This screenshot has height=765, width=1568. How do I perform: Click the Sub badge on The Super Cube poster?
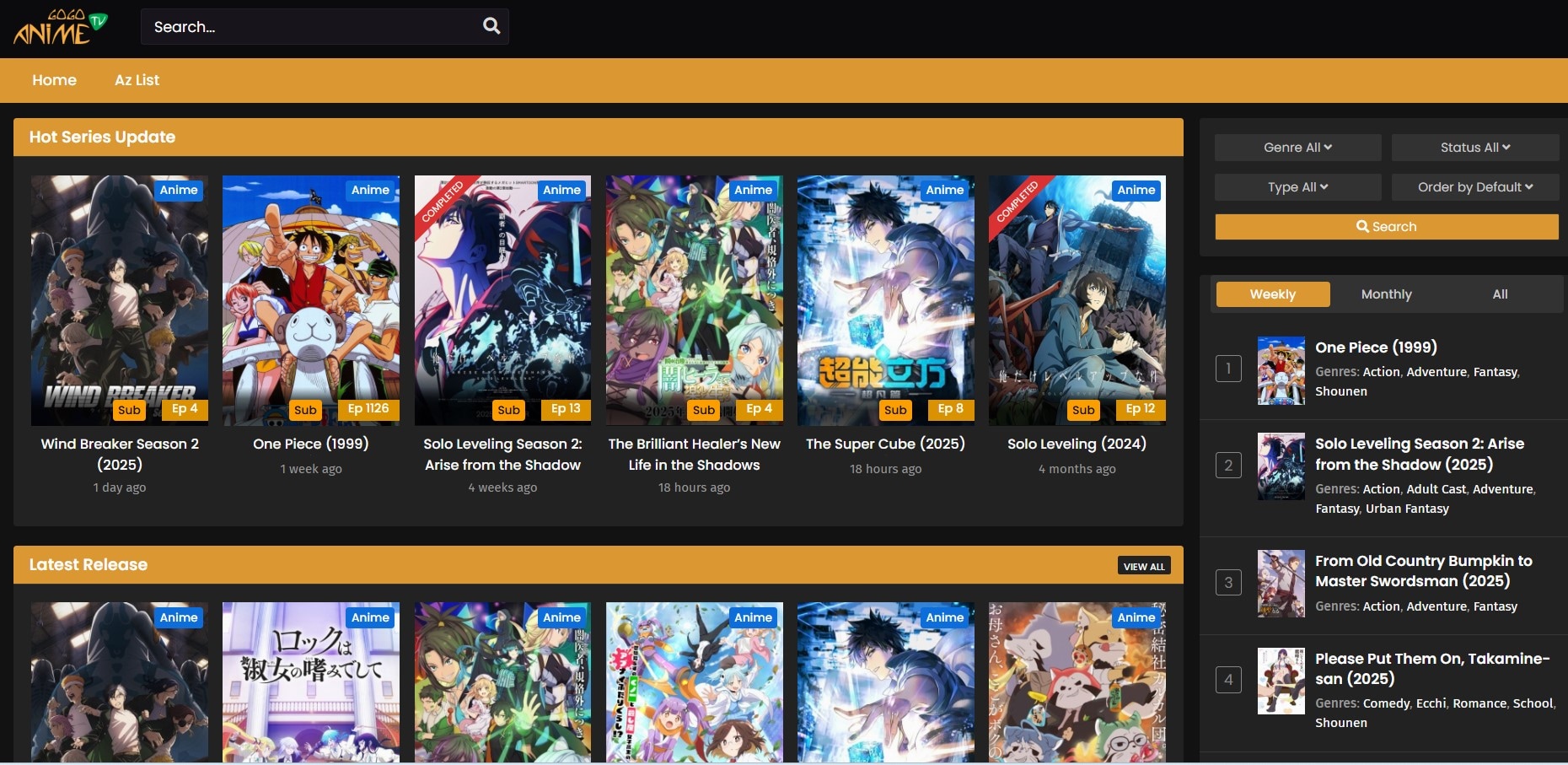(895, 410)
